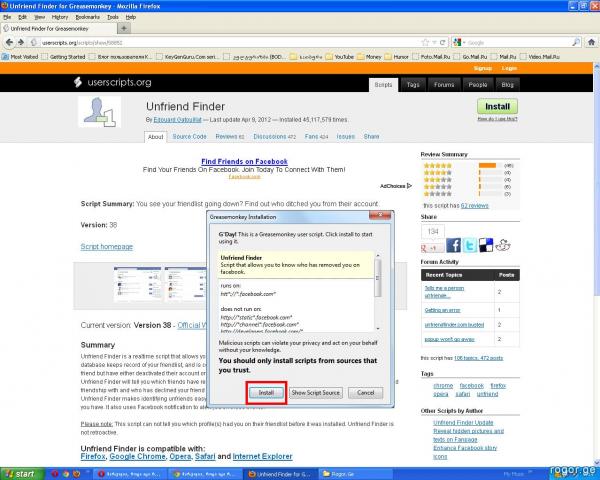Image resolution: width=600 pixels, height=480 pixels.
Task: Click the Windows start button
Action: (x=21, y=474)
